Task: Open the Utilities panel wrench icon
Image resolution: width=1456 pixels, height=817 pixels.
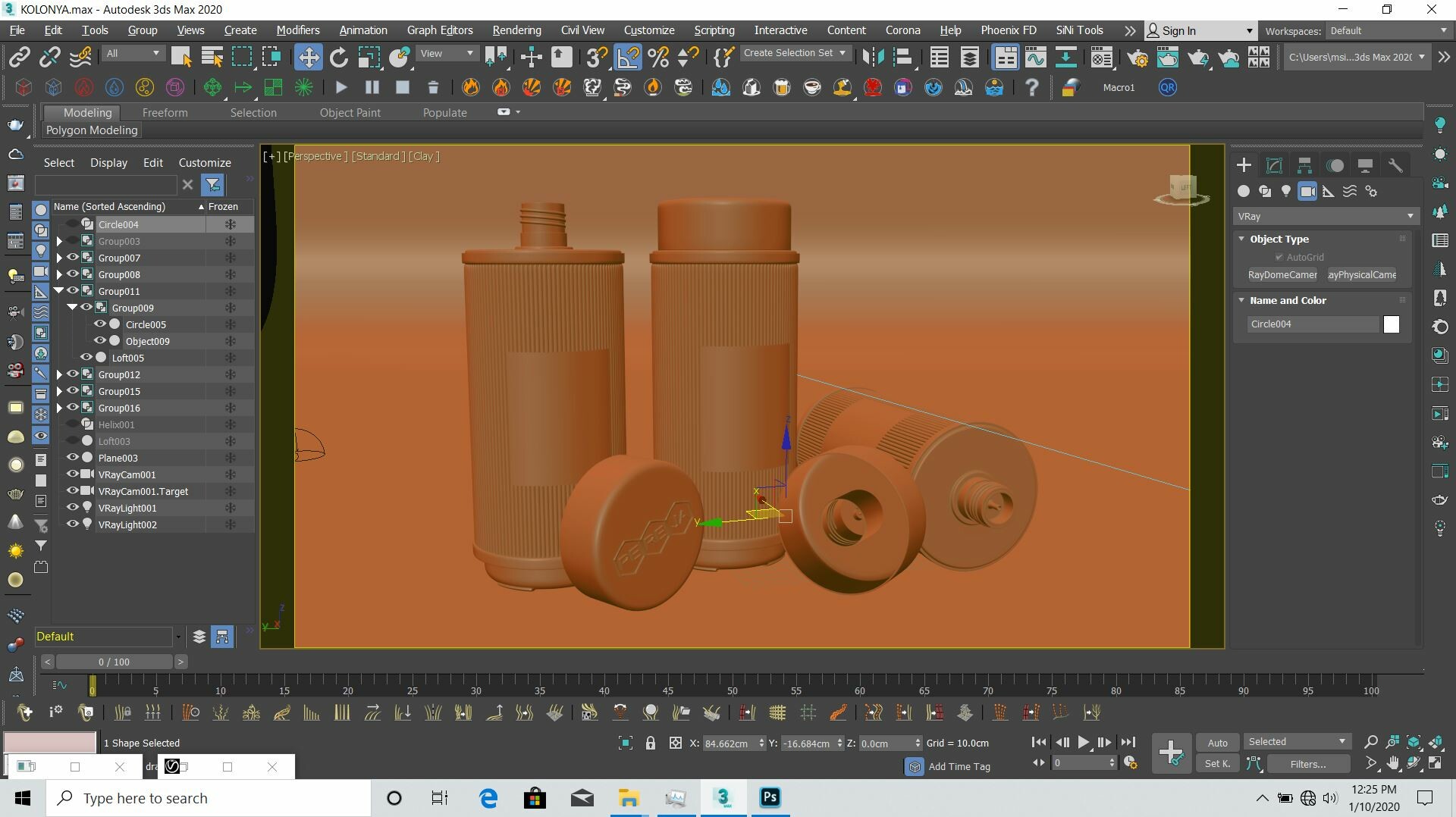Action: coord(1395,165)
